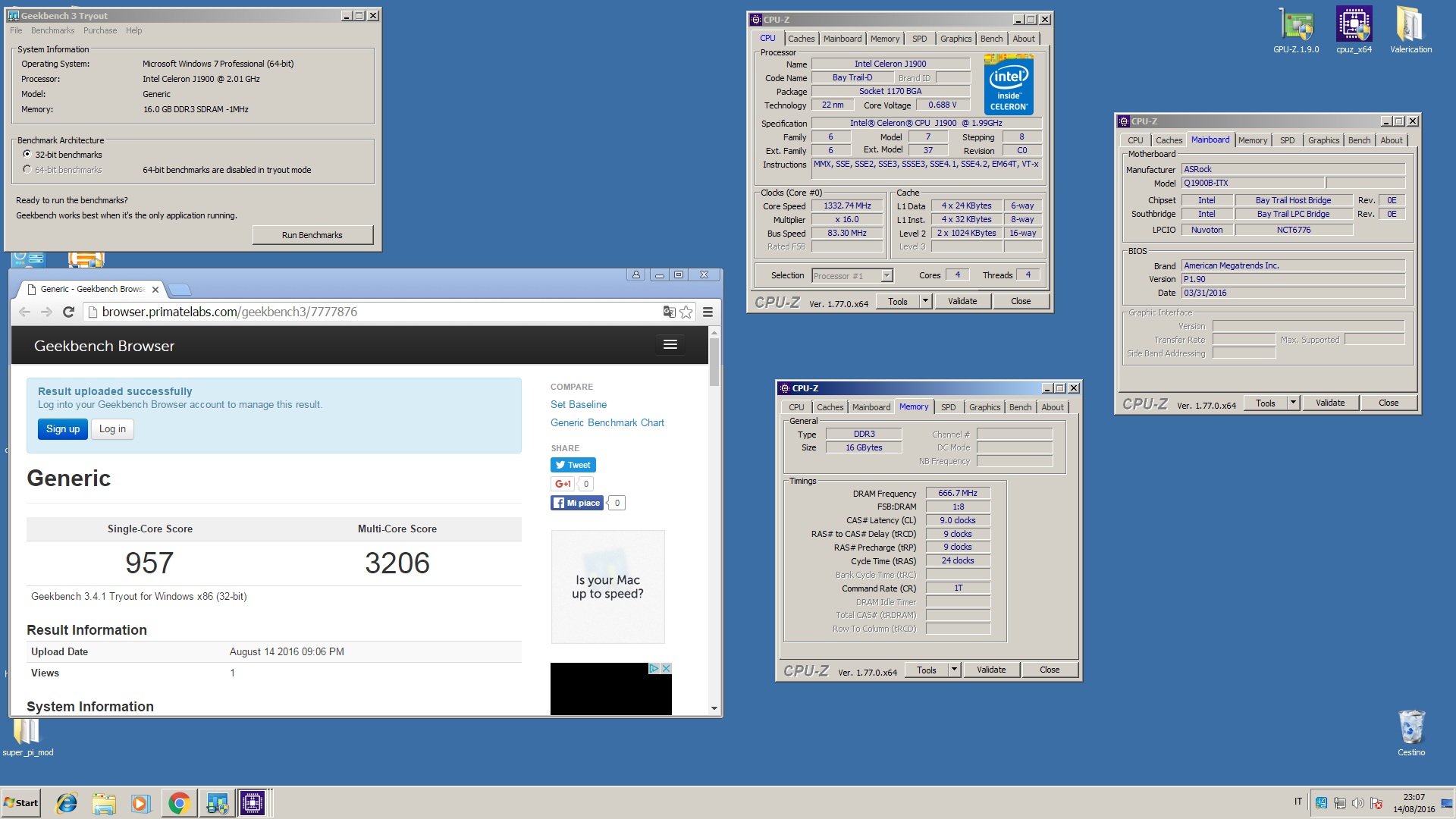Click Sign up button
The width and height of the screenshot is (1456, 819).
63,428
